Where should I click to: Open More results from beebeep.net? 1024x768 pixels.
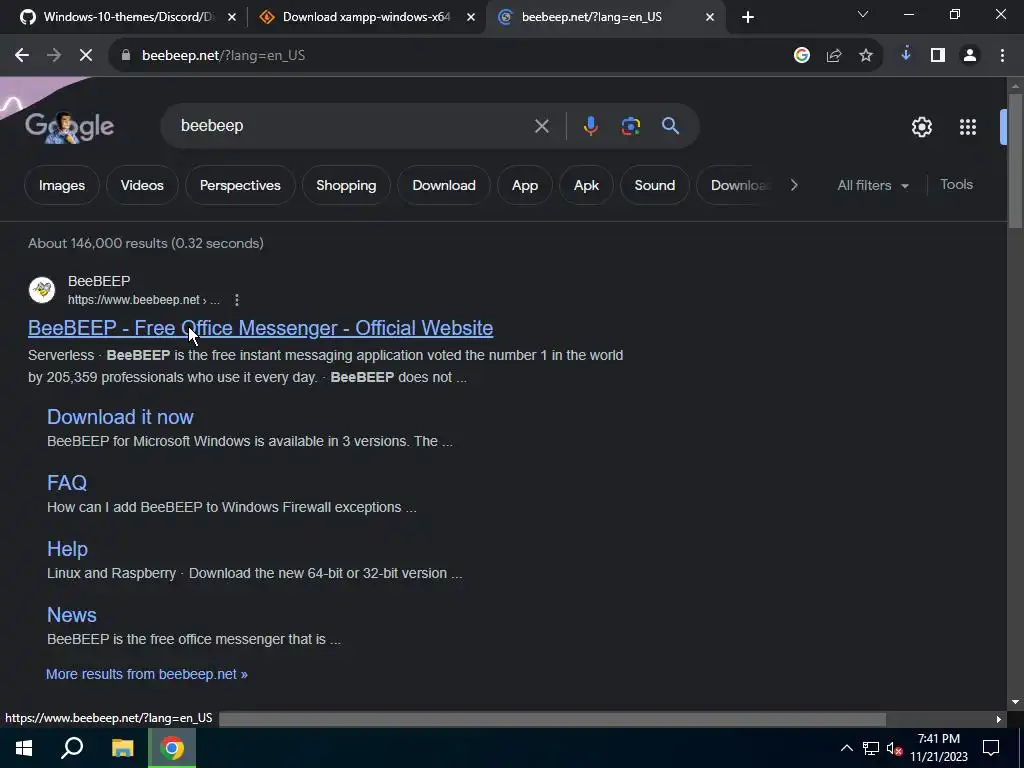point(147,674)
